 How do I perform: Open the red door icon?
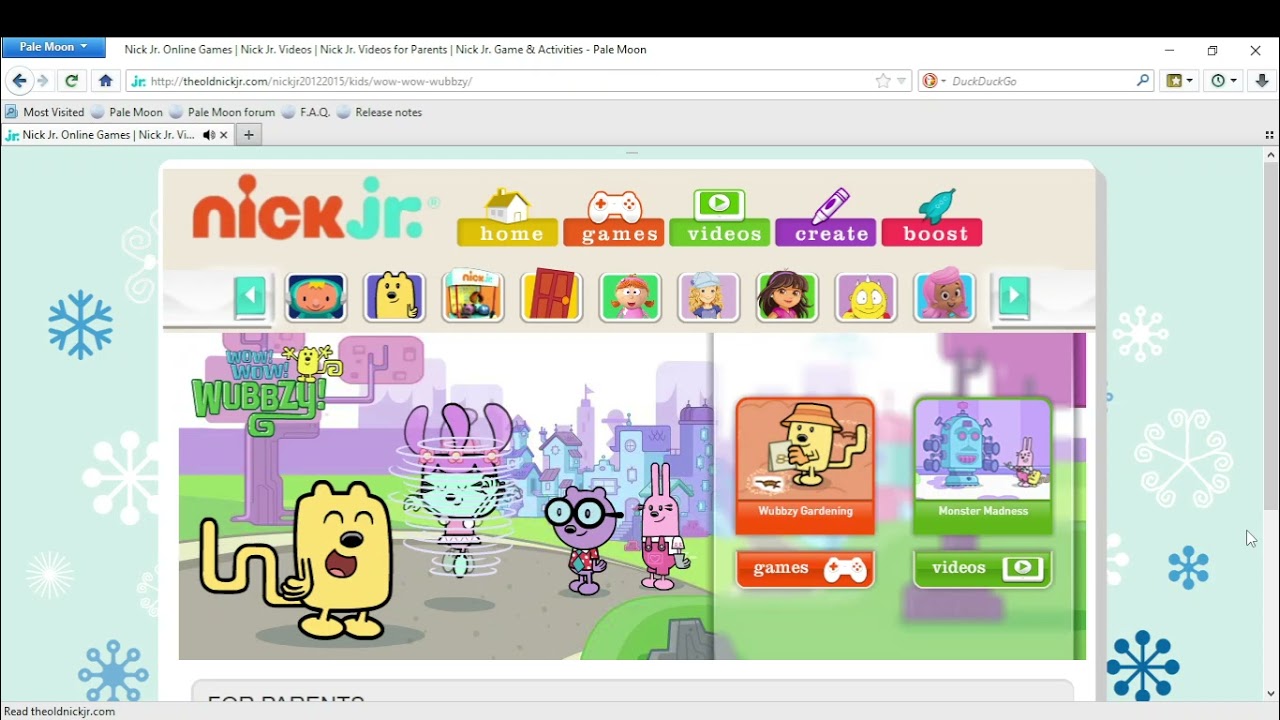[551, 295]
